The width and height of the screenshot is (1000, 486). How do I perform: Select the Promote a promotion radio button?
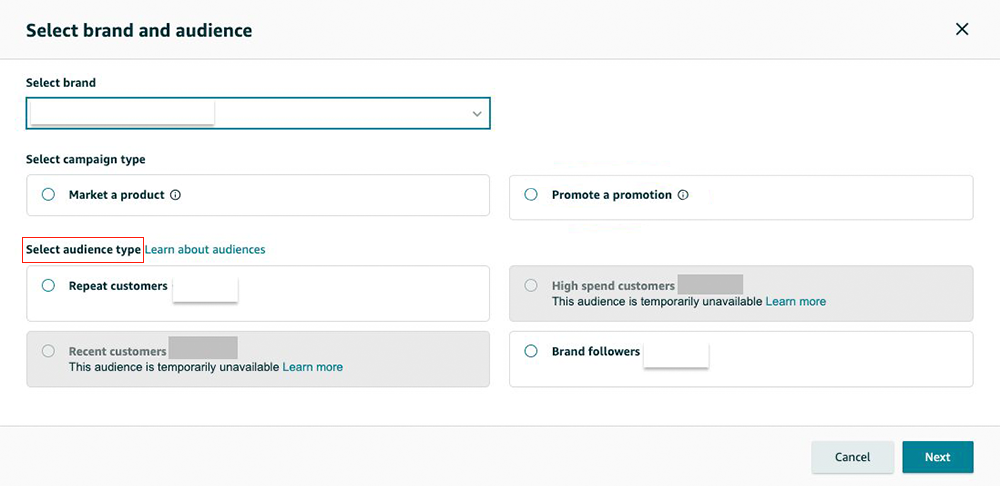[x=531, y=195]
